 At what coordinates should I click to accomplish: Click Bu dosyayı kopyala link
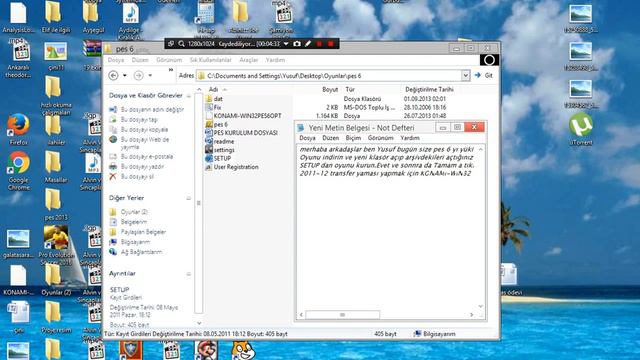[x=144, y=129]
